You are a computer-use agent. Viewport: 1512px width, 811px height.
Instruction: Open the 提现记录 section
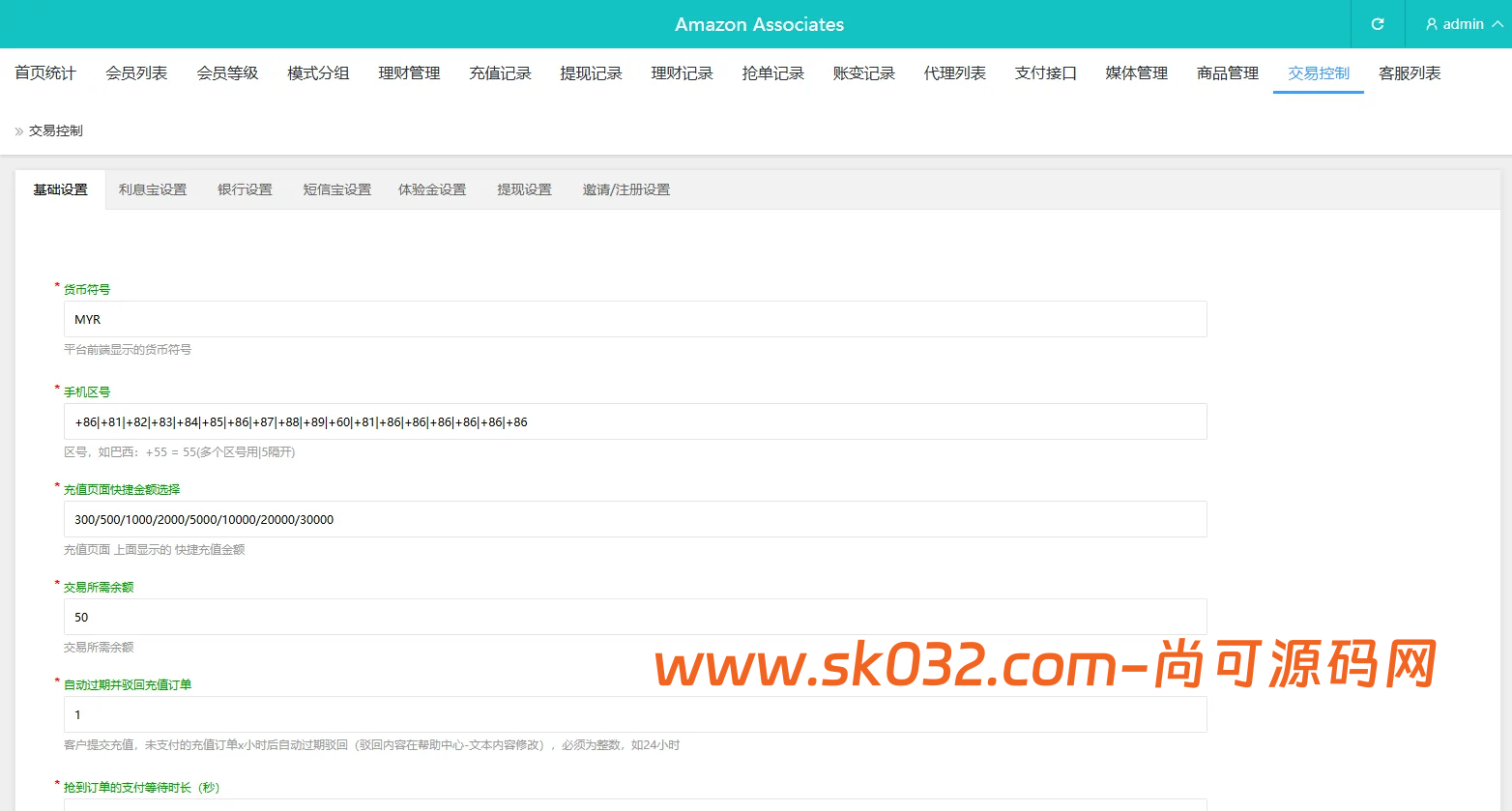591,72
